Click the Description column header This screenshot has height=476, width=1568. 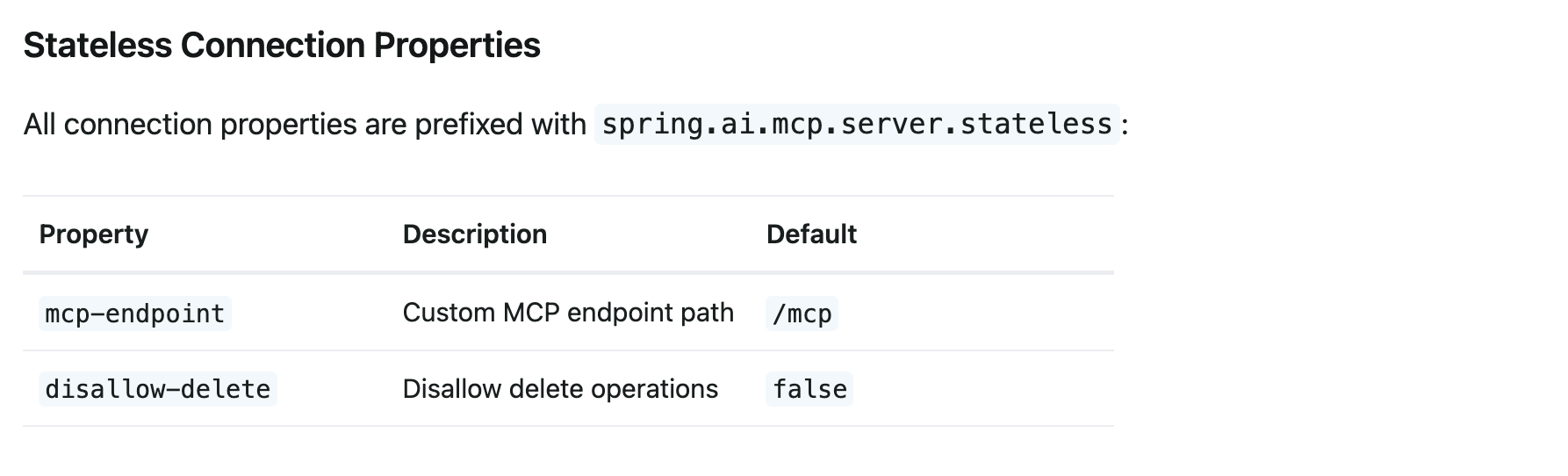tap(475, 234)
